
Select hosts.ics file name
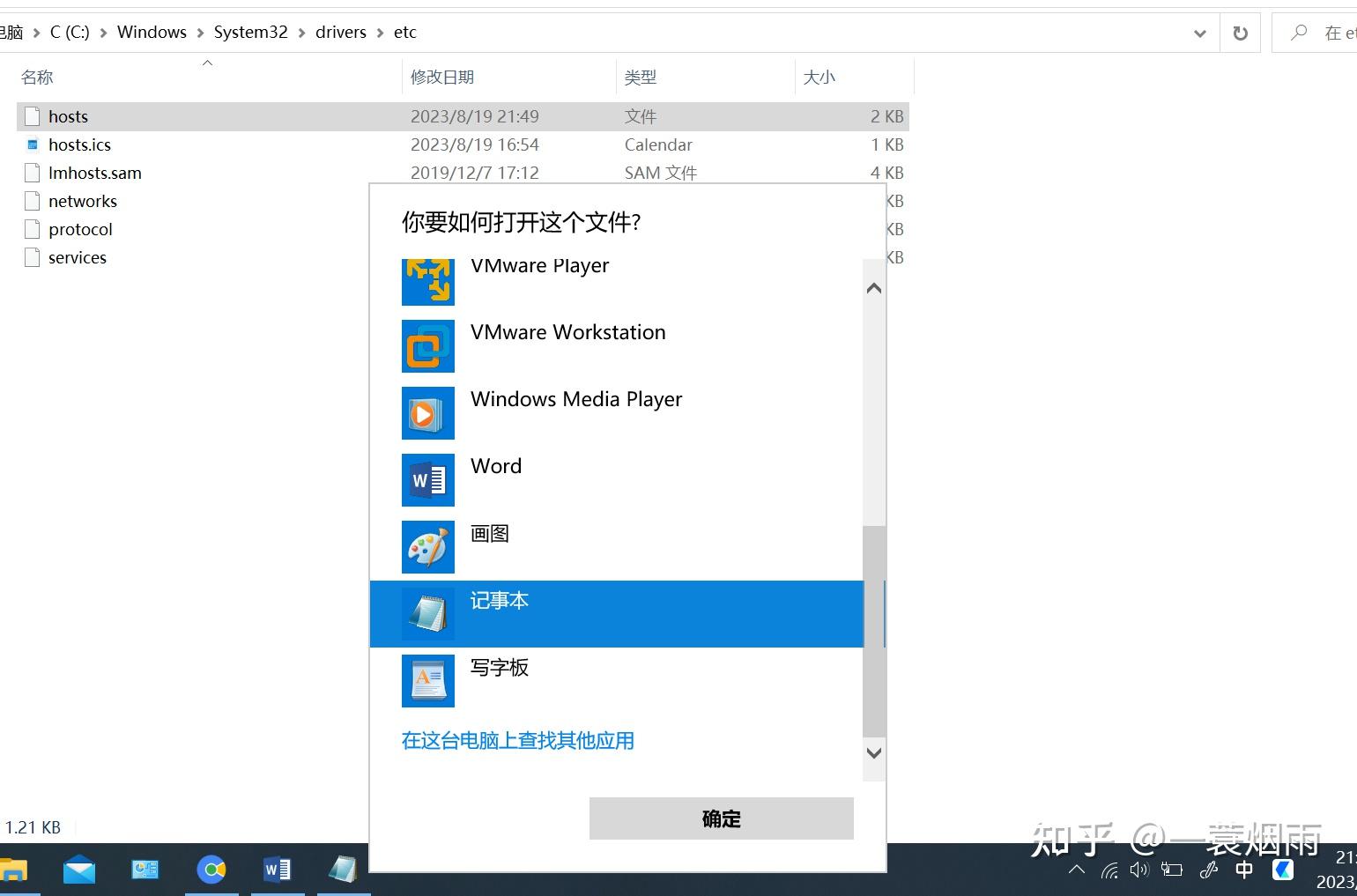[79, 144]
